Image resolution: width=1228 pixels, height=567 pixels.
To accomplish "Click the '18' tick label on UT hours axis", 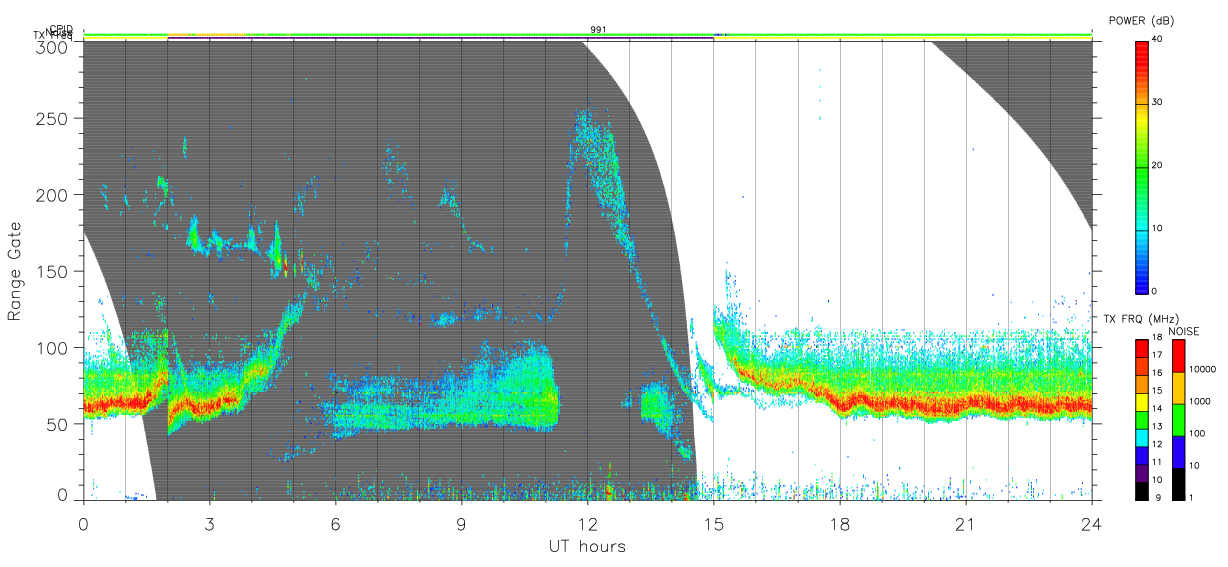I will coord(839,523).
